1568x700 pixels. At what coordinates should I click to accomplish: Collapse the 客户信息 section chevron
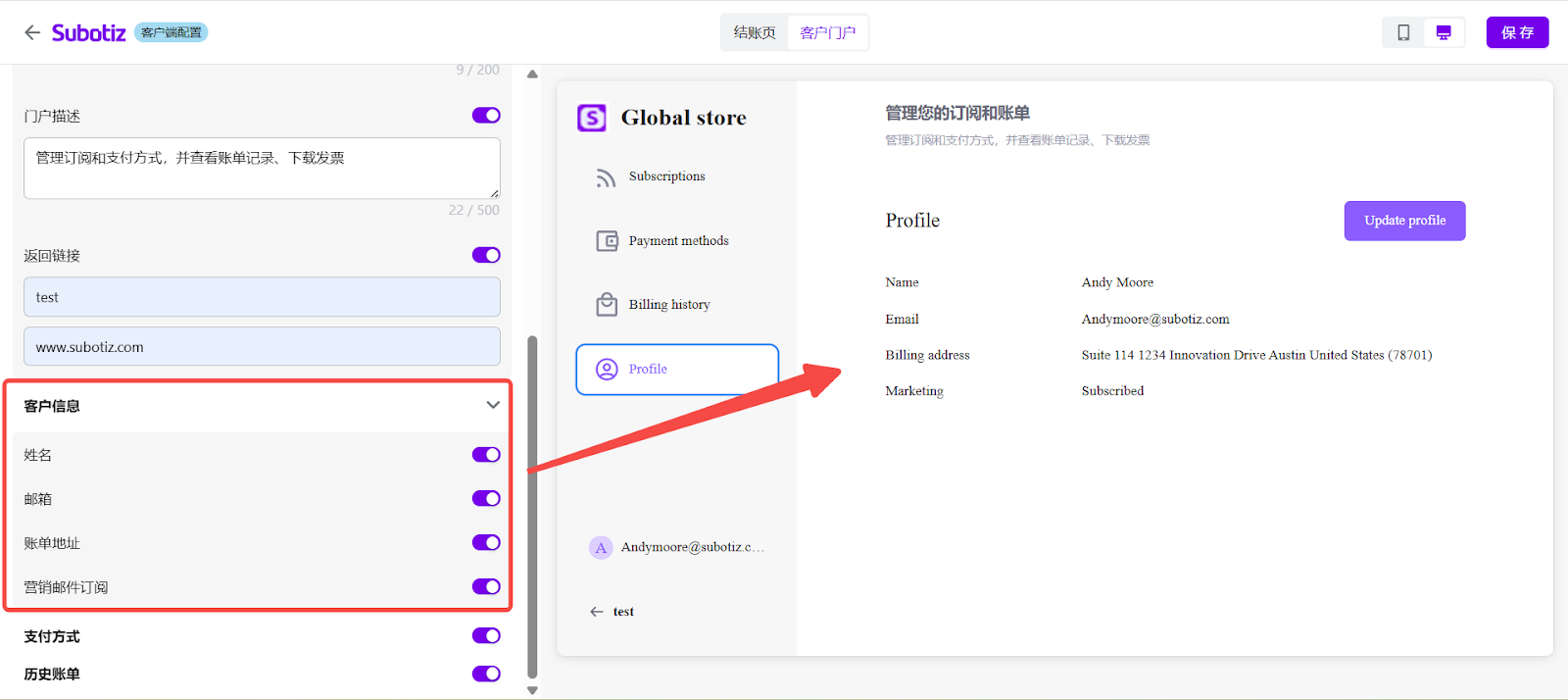(493, 405)
